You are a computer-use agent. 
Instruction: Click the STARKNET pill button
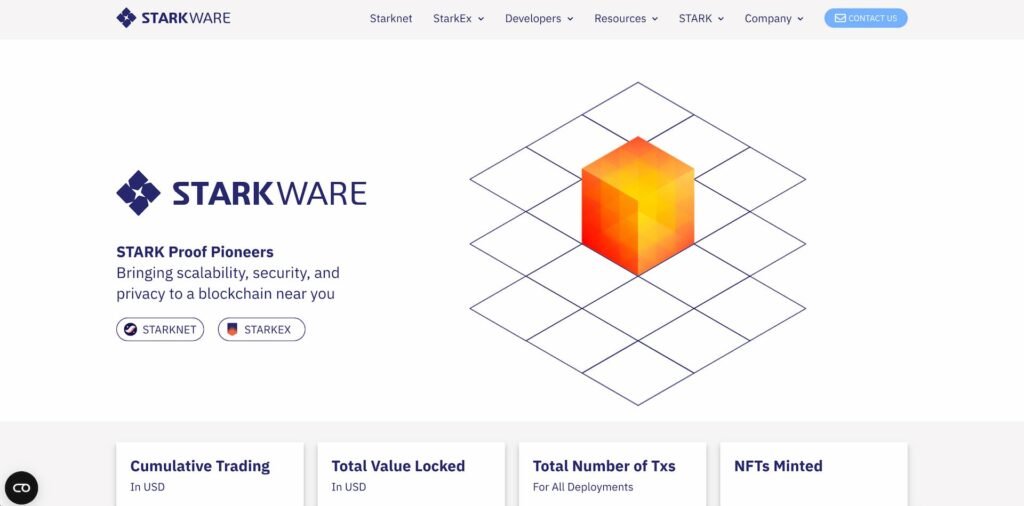[160, 329]
